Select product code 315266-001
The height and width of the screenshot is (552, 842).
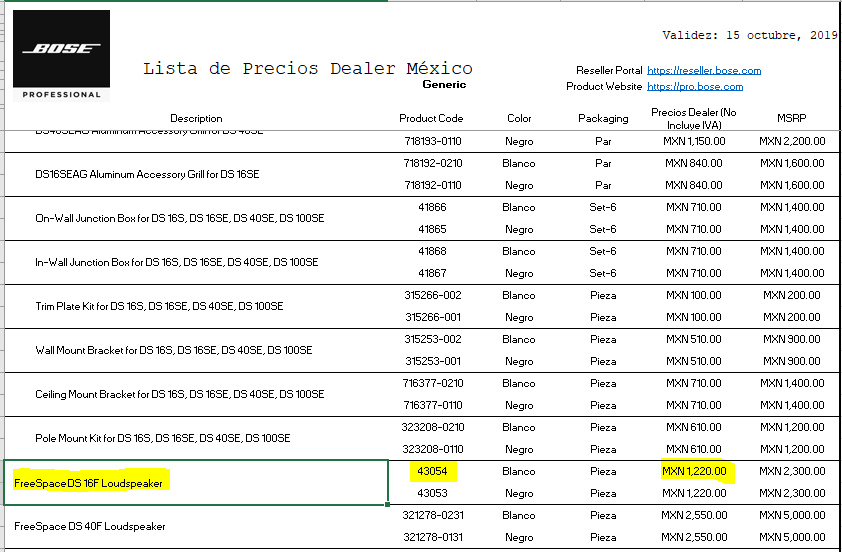(x=433, y=317)
